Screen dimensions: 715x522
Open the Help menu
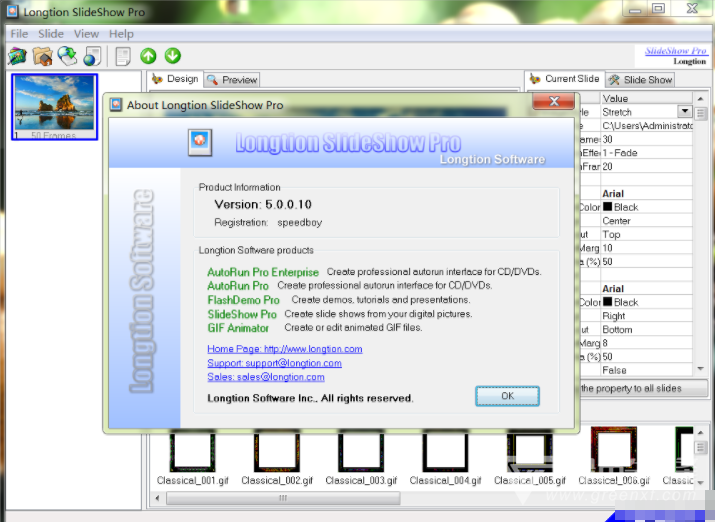(x=121, y=34)
